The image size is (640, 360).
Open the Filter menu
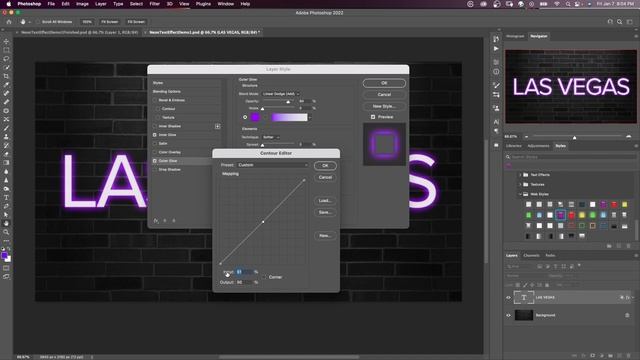[x=154, y=4]
